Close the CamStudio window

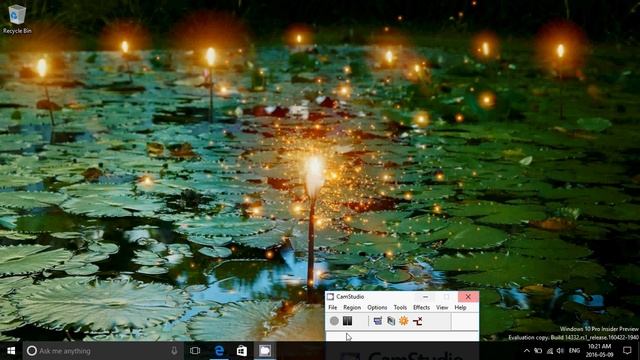click(x=468, y=297)
